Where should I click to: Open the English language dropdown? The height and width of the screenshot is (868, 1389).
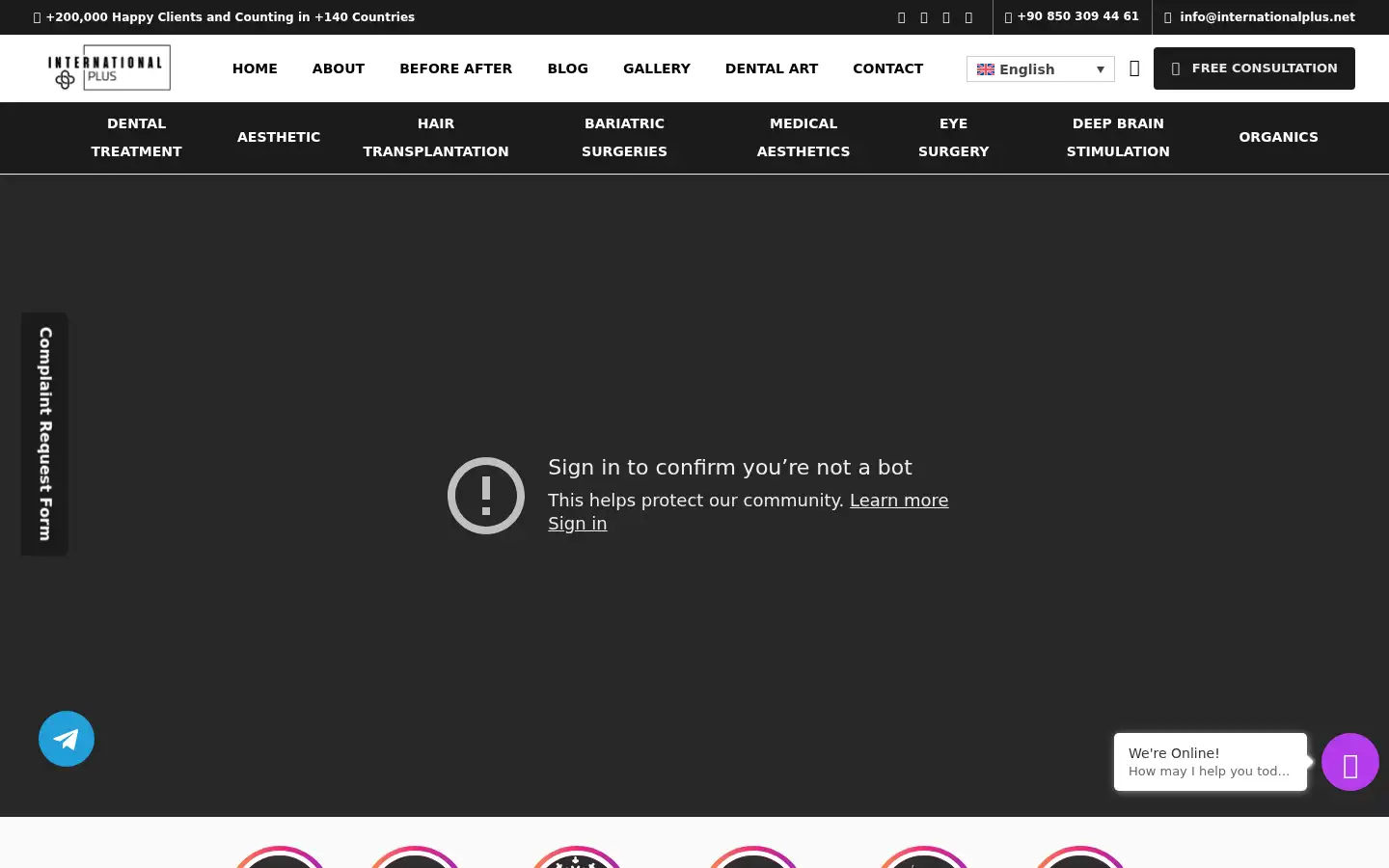coord(1040,68)
